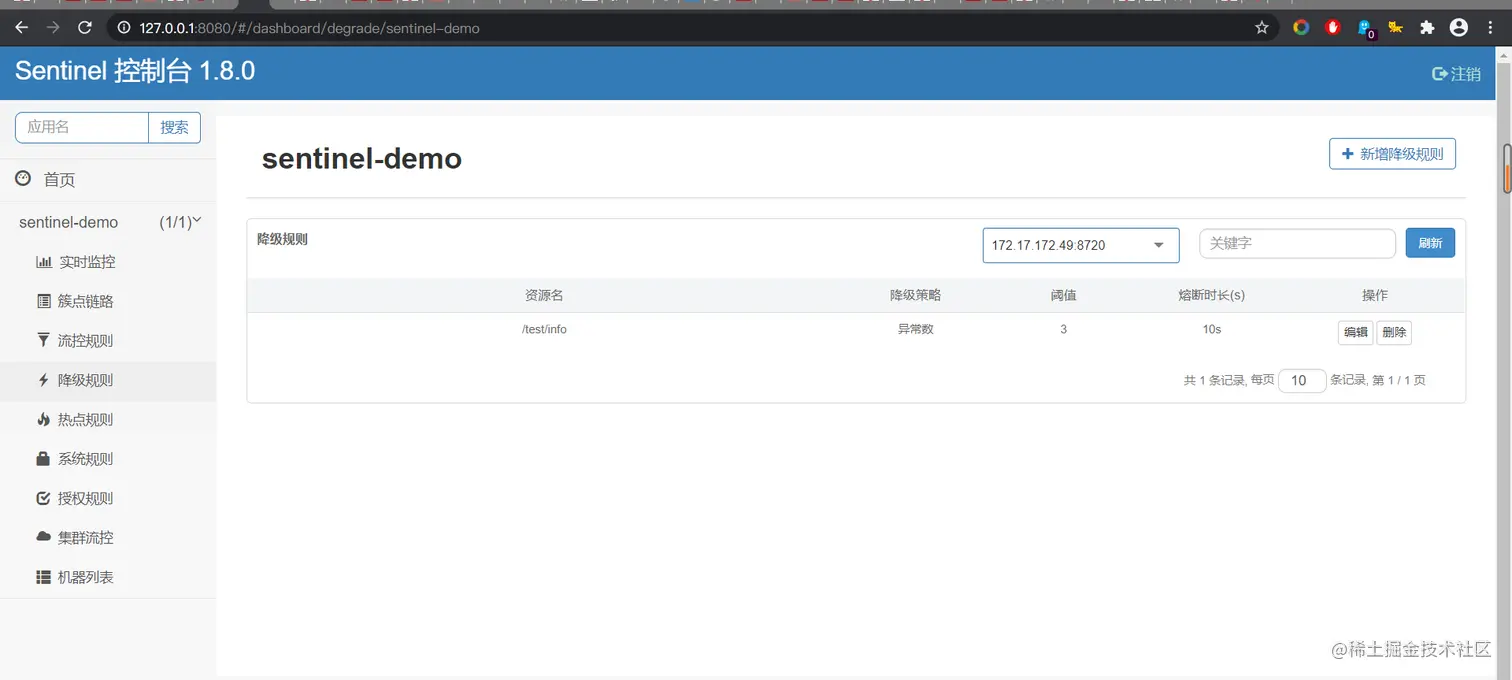Click the colorful circle extension icon
Image resolution: width=1512 pixels, height=680 pixels.
(x=1301, y=28)
